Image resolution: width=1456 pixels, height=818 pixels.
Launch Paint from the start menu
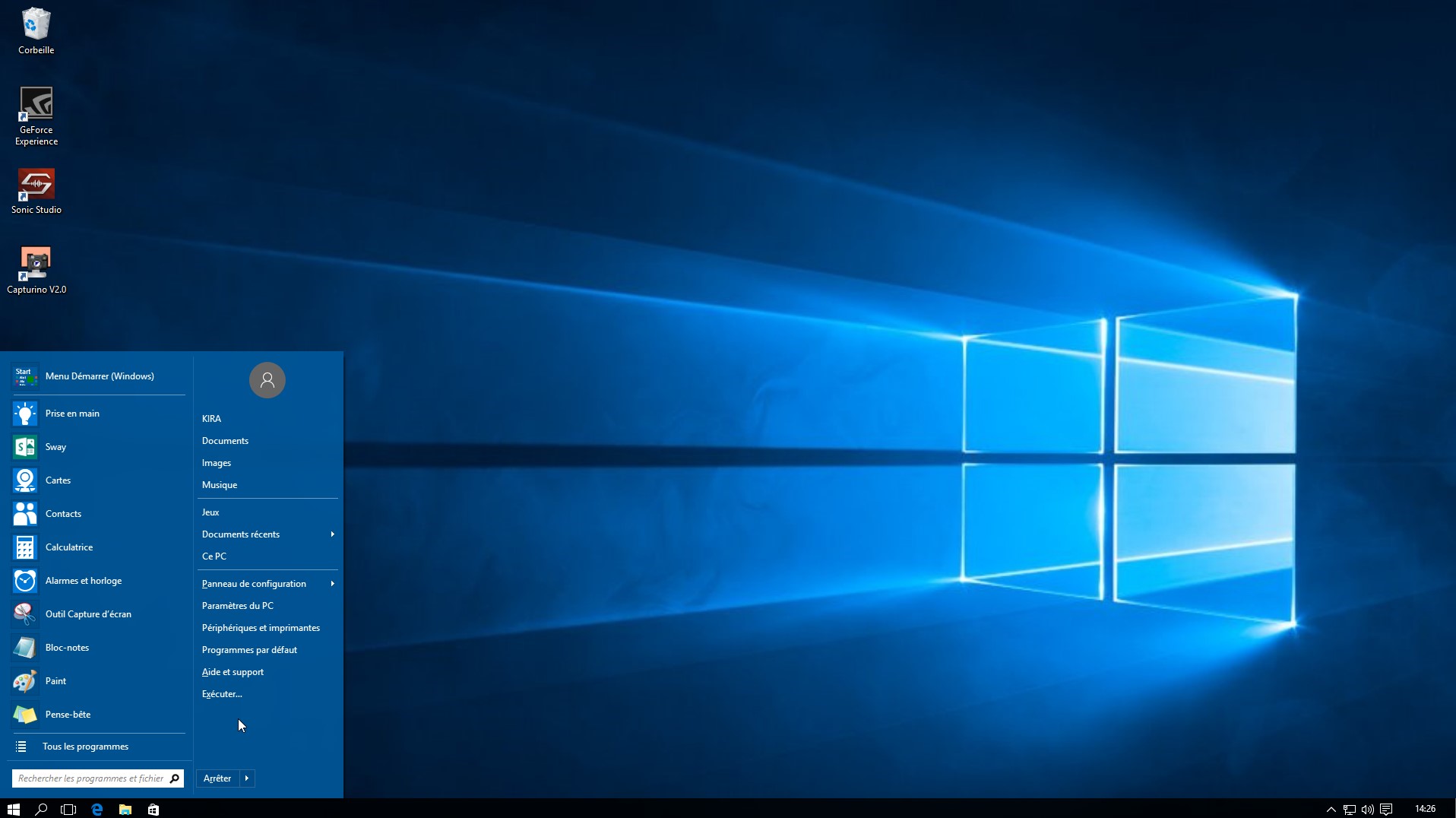tap(98, 681)
